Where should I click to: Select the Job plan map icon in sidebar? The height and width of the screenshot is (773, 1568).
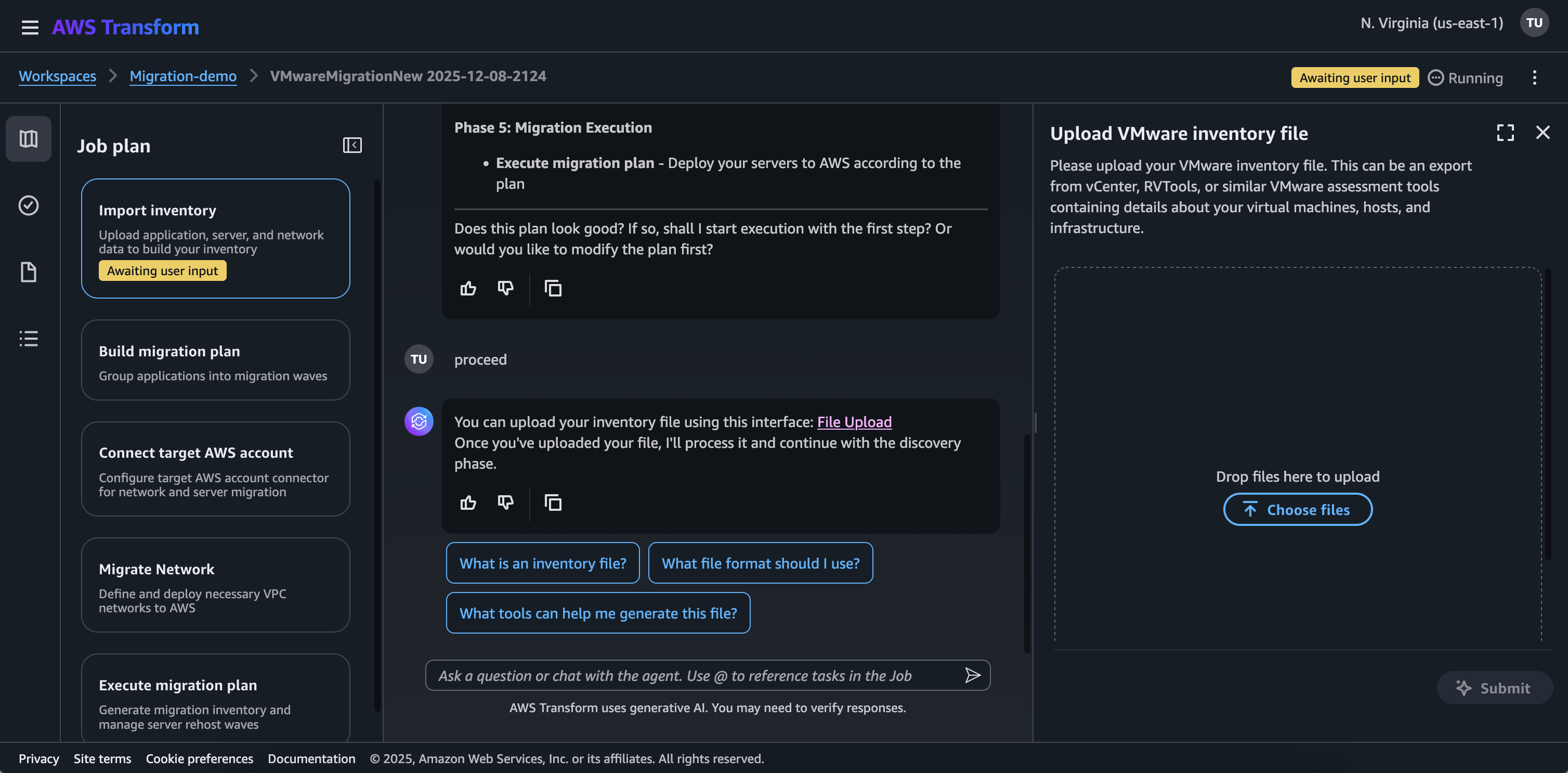[x=28, y=138]
